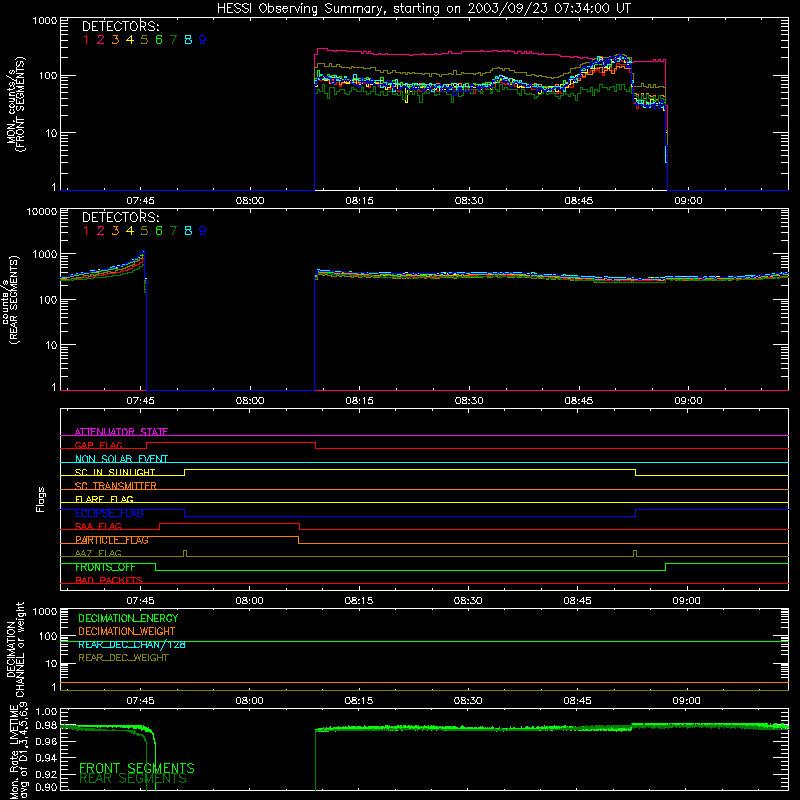The height and width of the screenshot is (800, 800).
Task: Click 08:15 time label under the Flags panel
Action: coord(359,601)
